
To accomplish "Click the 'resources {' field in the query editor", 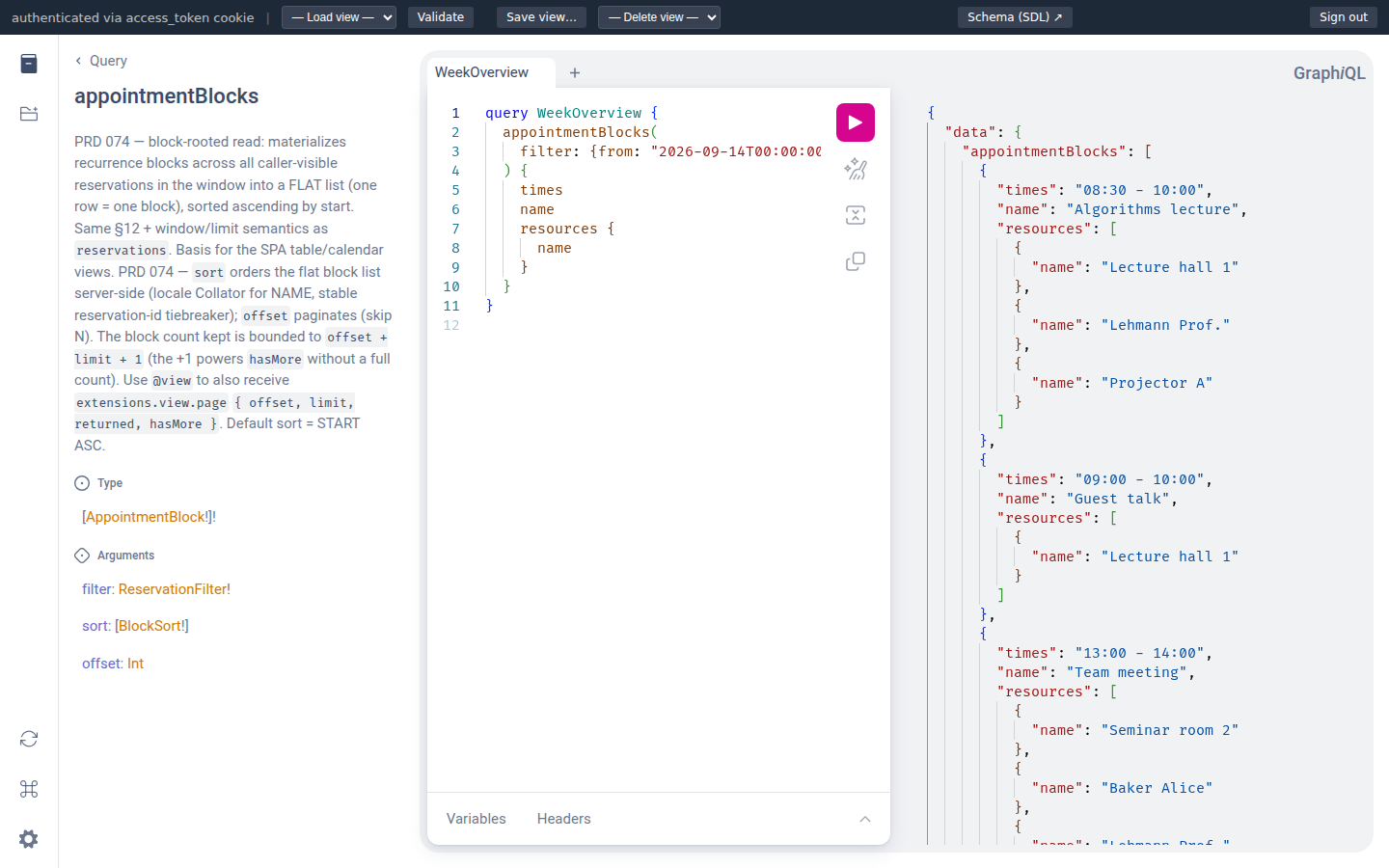I will pyautogui.click(x=567, y=229).
